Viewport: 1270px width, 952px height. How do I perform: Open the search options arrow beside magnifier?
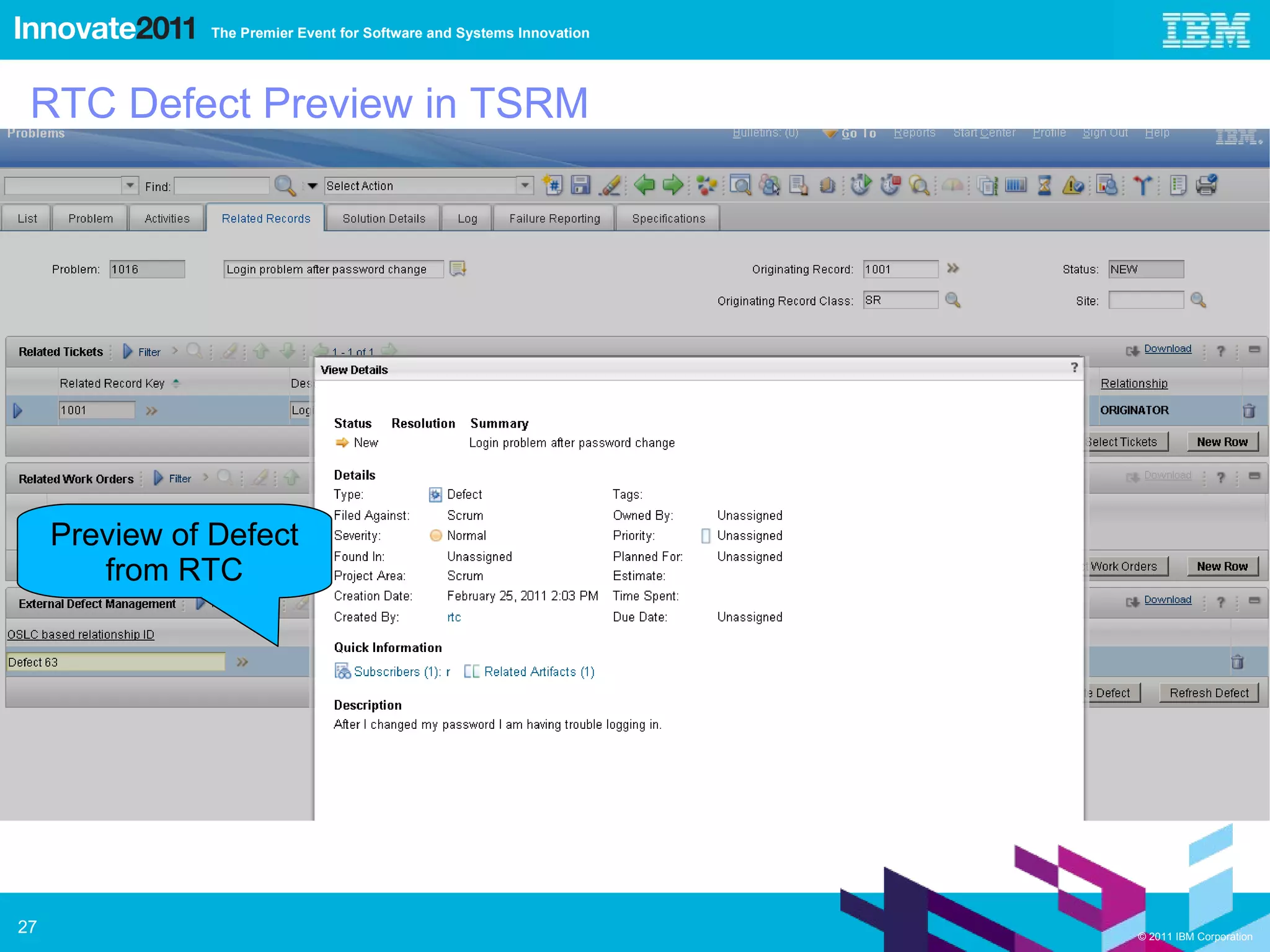pyautogui.click(x=312, y=185)
